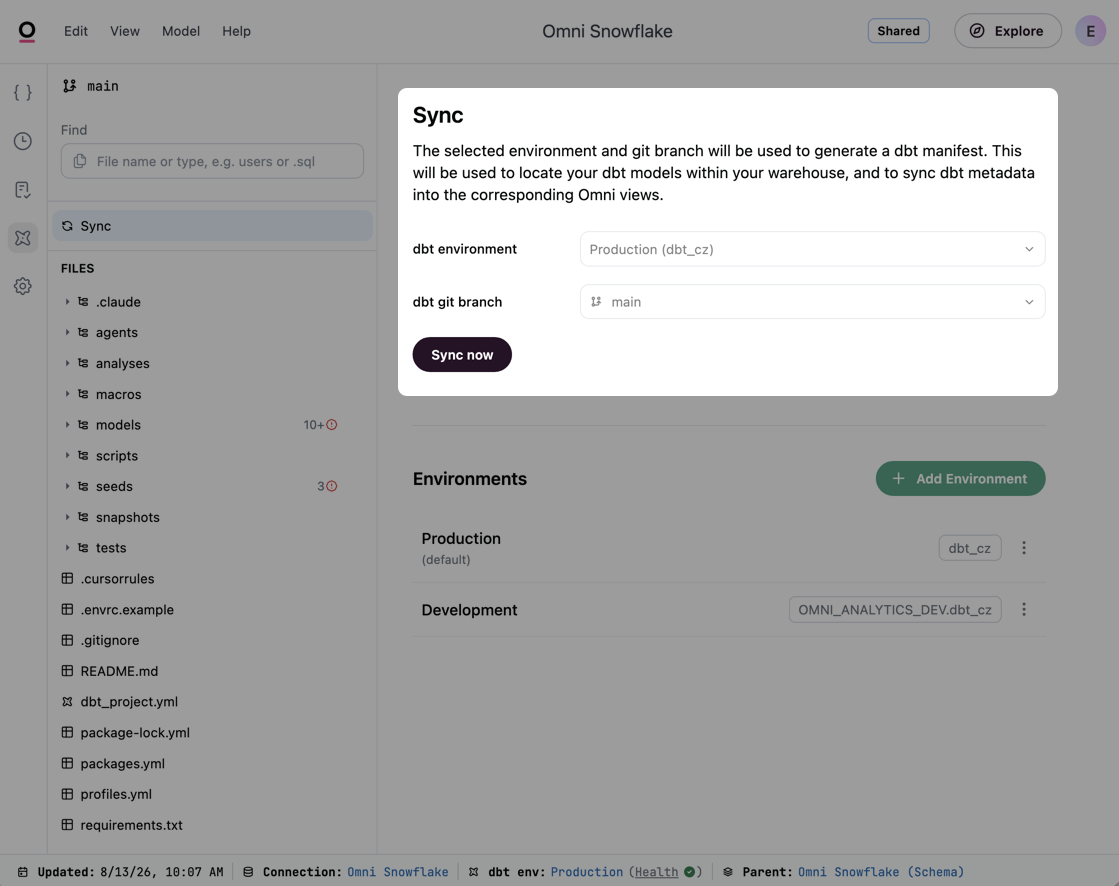The width and height of the screenshot is (1119, 886).
Task: Open the user avatar E
Action: (1090, 31)
